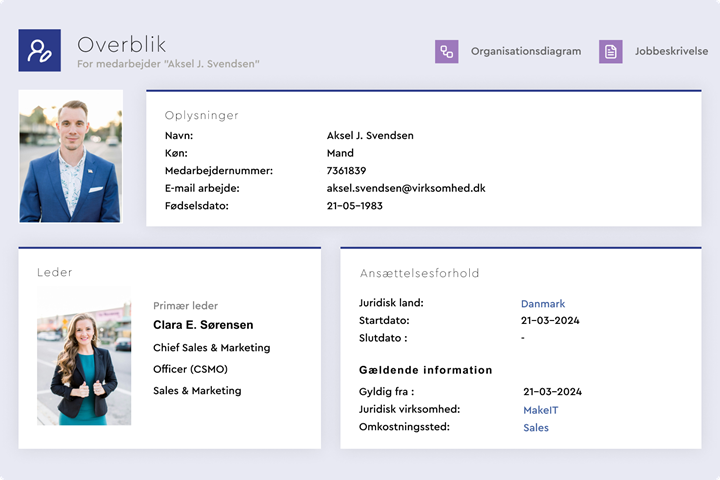This screenshot has height=480, width=720.
Task: Click the e-mail address aksel.svendsen@virksomhed.dk
Action: (406, 188)
